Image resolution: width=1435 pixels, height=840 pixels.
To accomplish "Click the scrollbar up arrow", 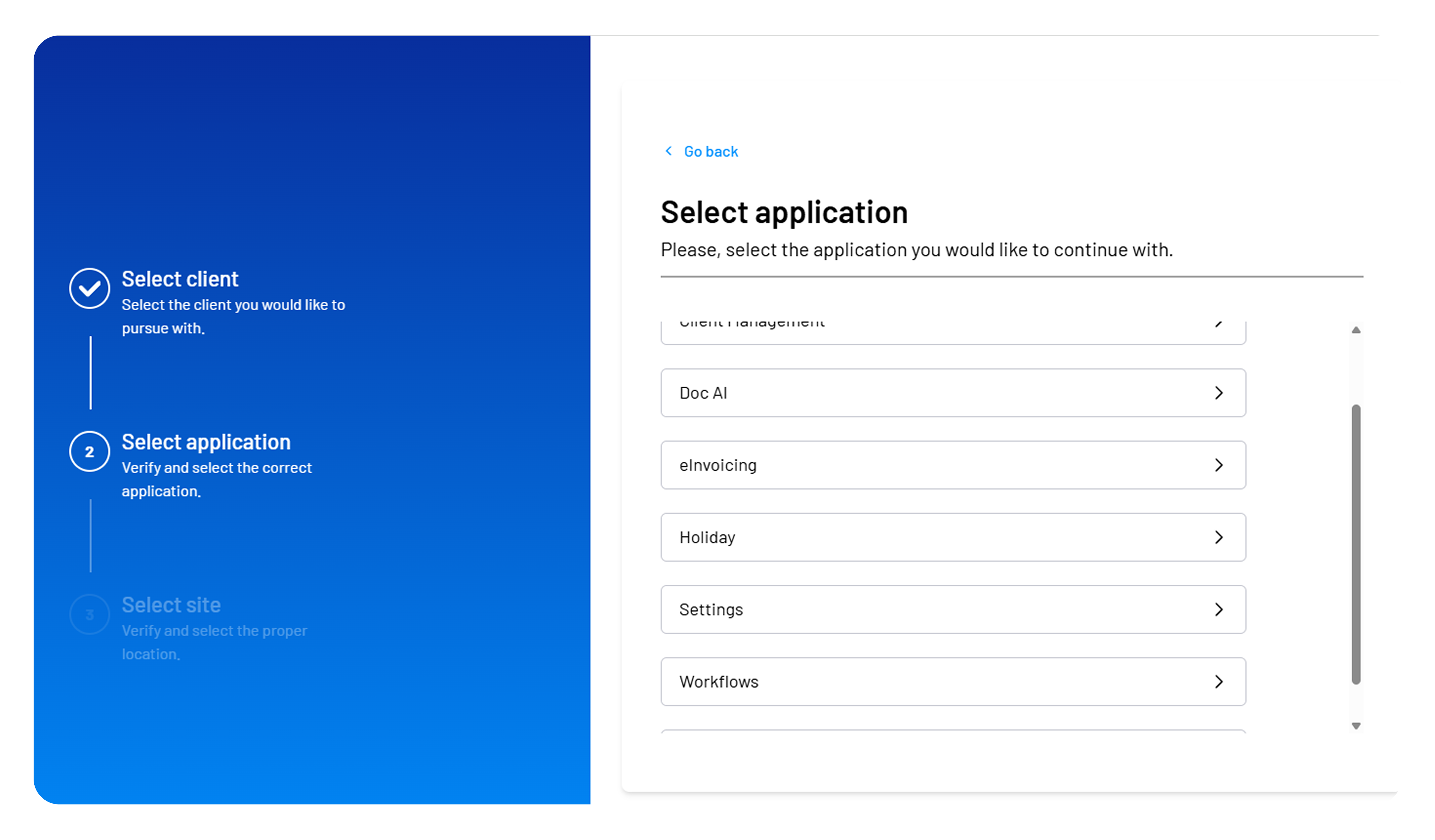I will pos(1356,330).
